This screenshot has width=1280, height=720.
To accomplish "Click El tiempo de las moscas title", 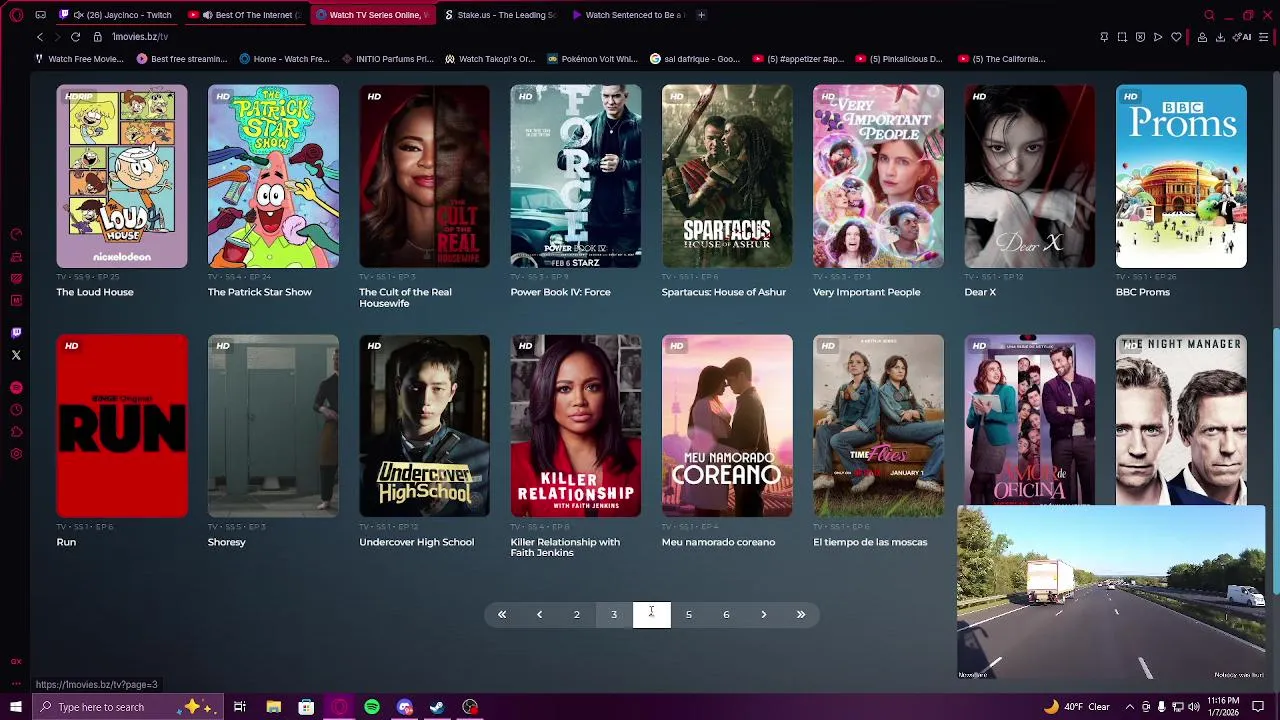I will click(x=870, y=542).
